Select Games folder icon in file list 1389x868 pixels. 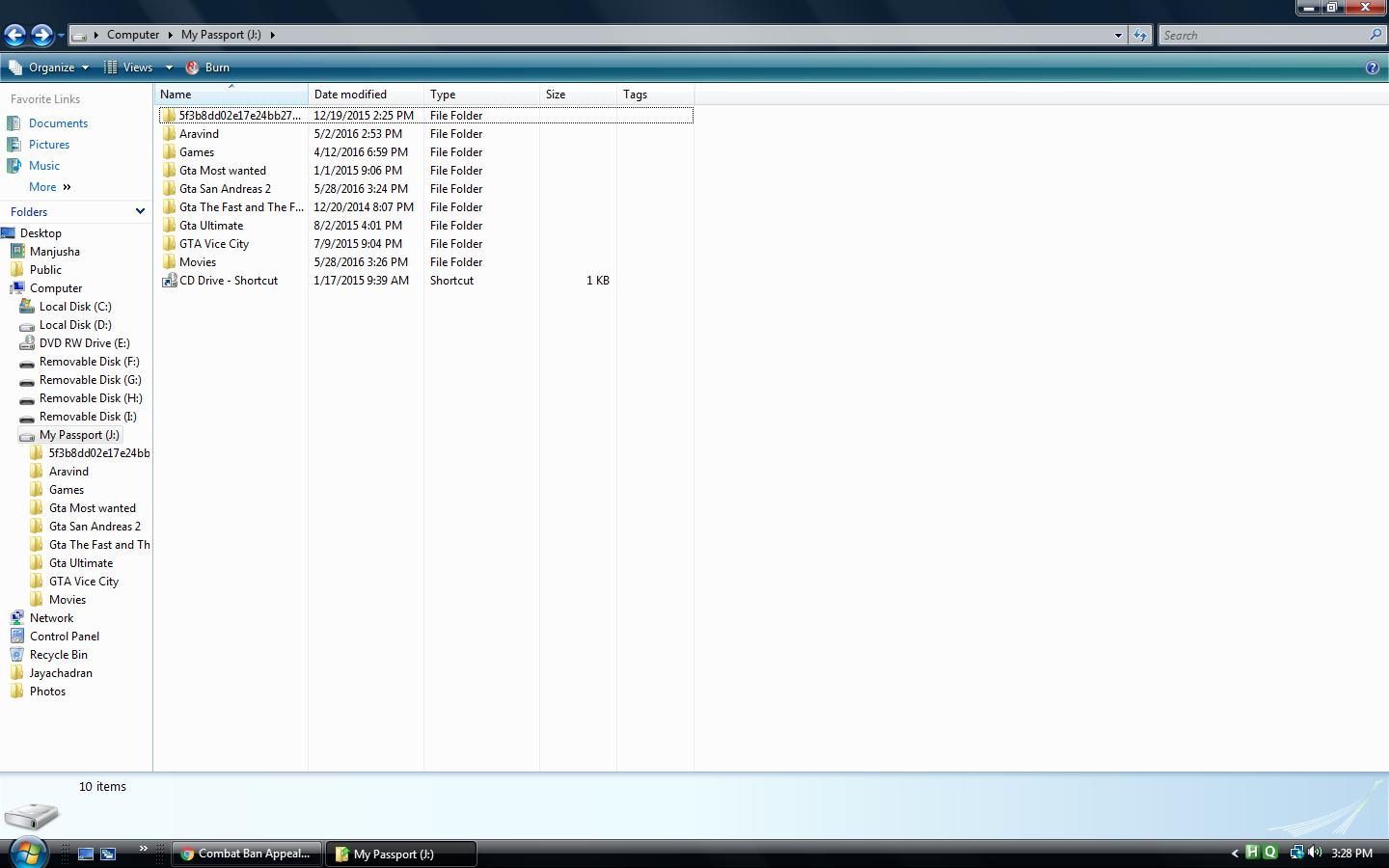[170, 152]
